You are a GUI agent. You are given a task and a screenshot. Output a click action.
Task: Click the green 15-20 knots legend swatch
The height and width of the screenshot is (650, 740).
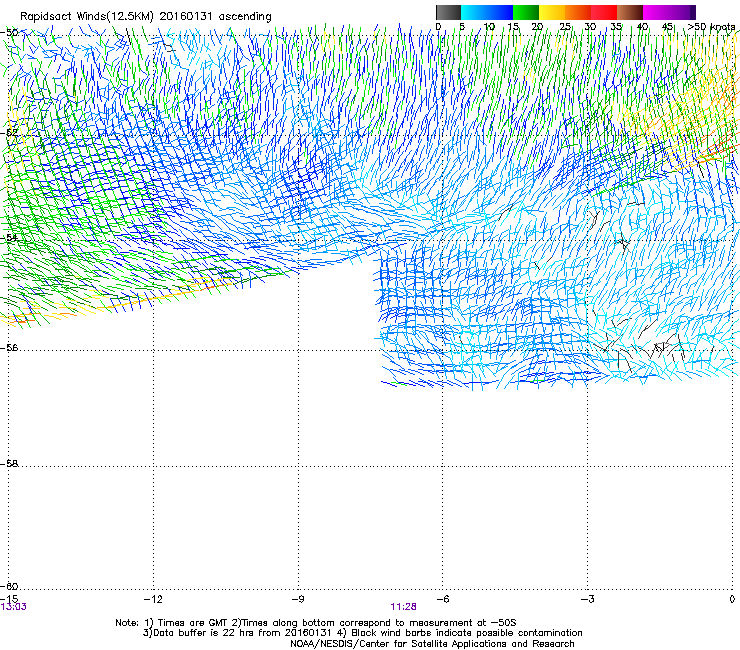coord(526,12)
